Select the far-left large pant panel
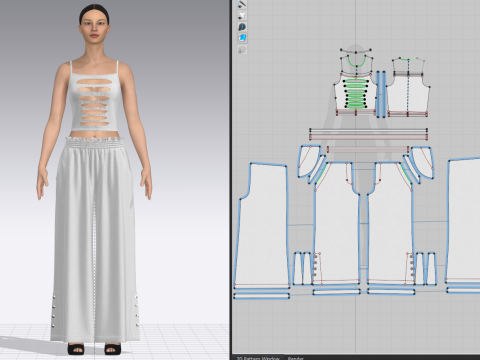Viewport: 480px width, 360px height. point(262,225)
